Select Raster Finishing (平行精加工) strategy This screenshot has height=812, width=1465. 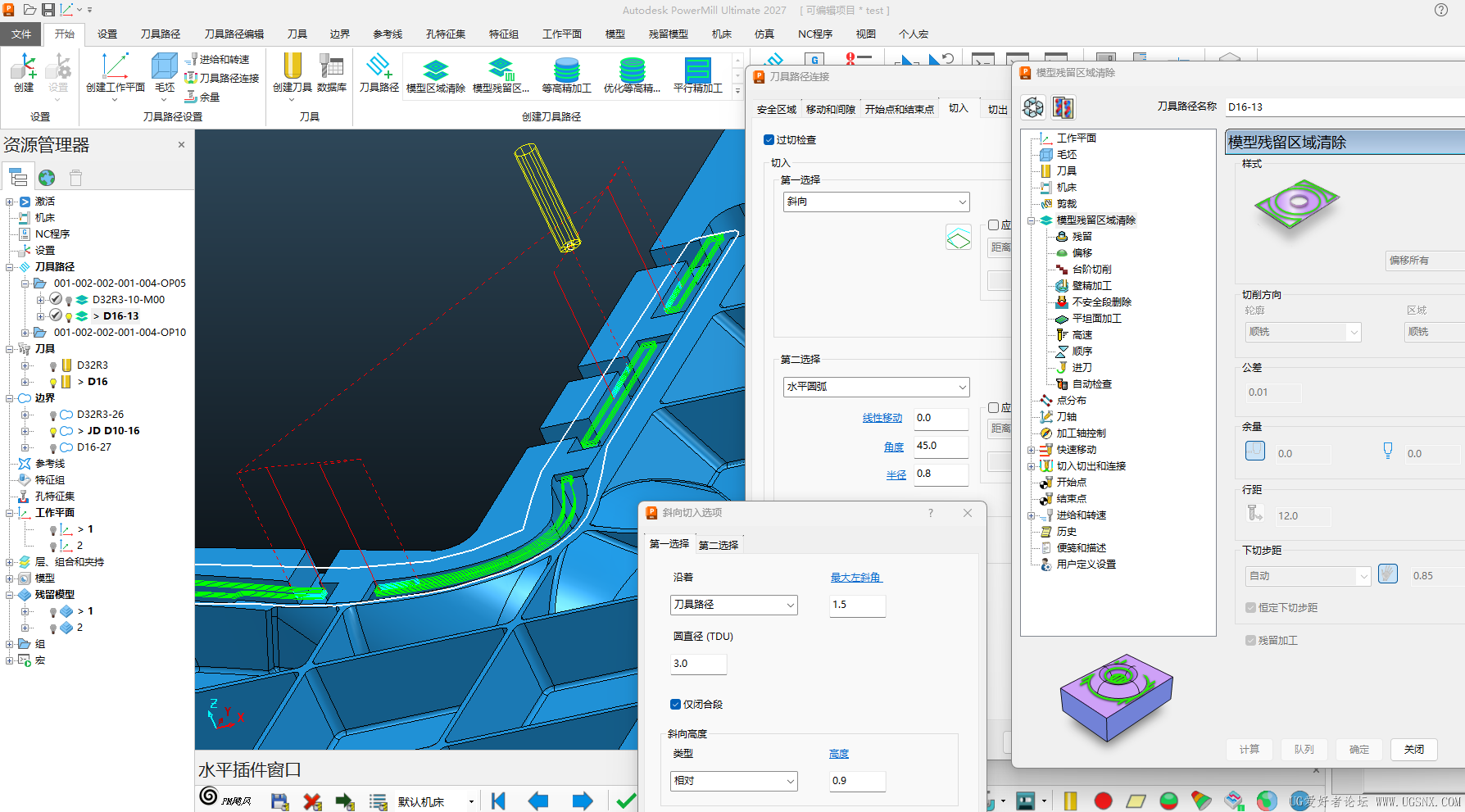(698, 75)
